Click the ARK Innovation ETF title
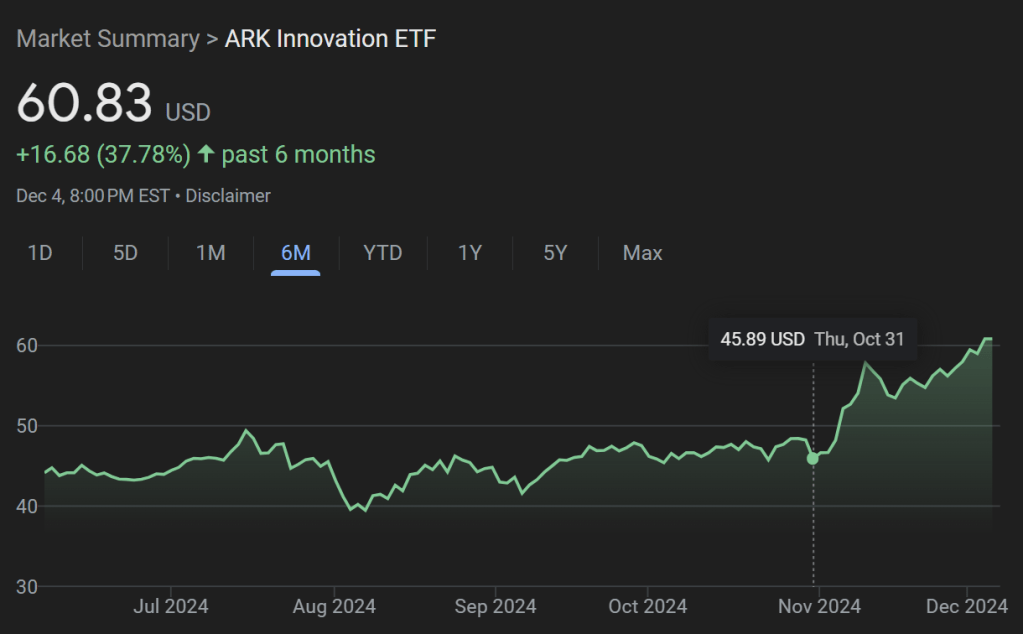 pos(330,39)
